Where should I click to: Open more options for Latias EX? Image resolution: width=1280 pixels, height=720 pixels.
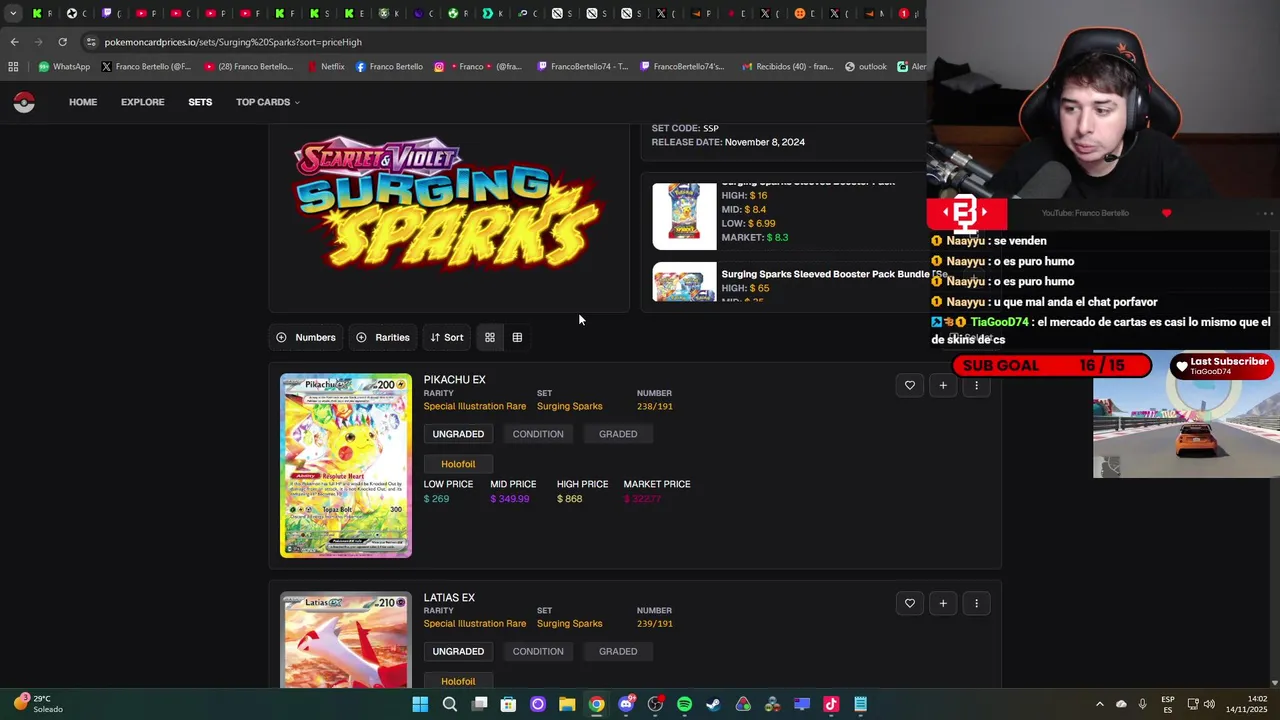coord(976,603)
